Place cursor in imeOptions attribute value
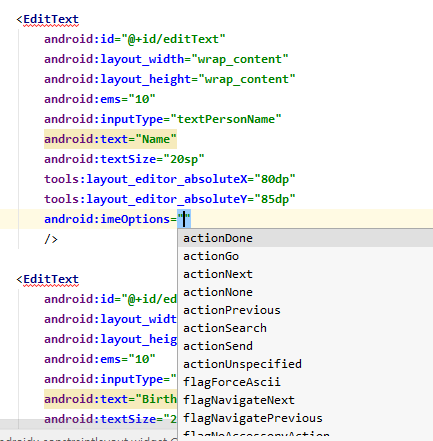 pyautogui.click(x=184, y=219)
